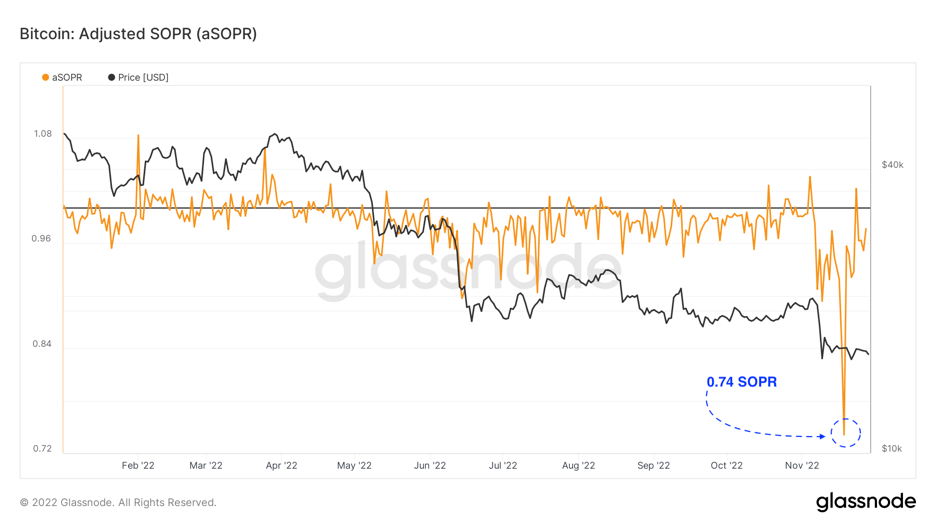Select the Jun '22 x-axis label
Image resolution: width=936 pixels, height=526 pixels.
pos(430,465)
